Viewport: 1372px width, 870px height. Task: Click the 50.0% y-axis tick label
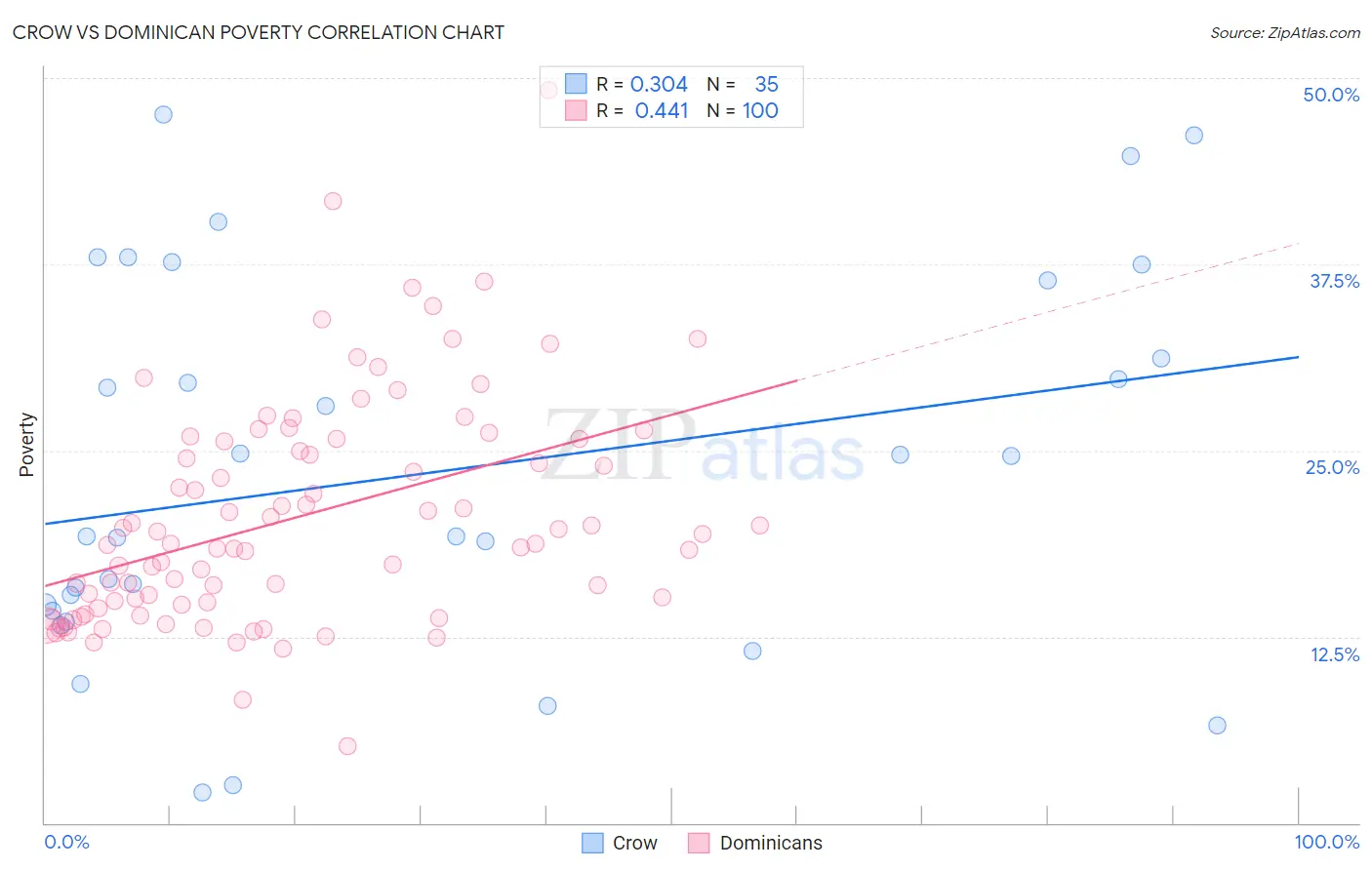click(1331, 95)
